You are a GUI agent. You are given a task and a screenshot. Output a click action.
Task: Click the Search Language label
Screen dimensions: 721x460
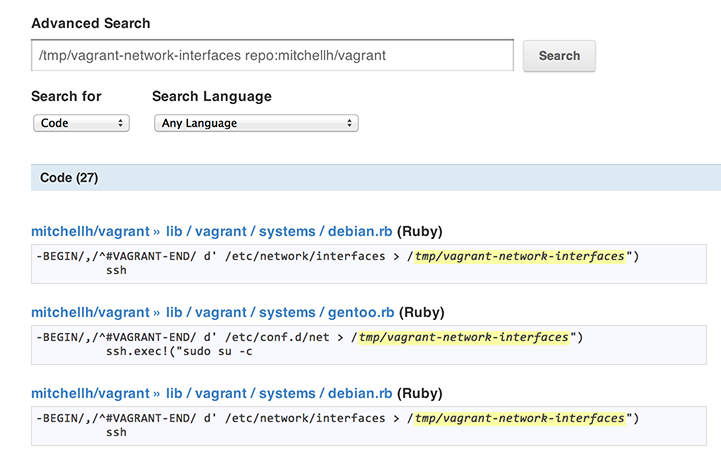click(x=212, y=96)
